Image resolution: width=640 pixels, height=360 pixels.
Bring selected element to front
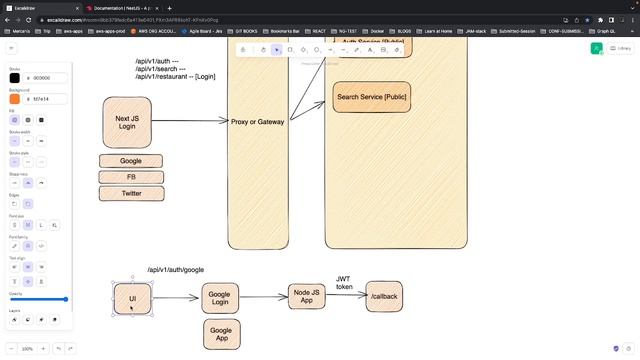tap(54, 320)
